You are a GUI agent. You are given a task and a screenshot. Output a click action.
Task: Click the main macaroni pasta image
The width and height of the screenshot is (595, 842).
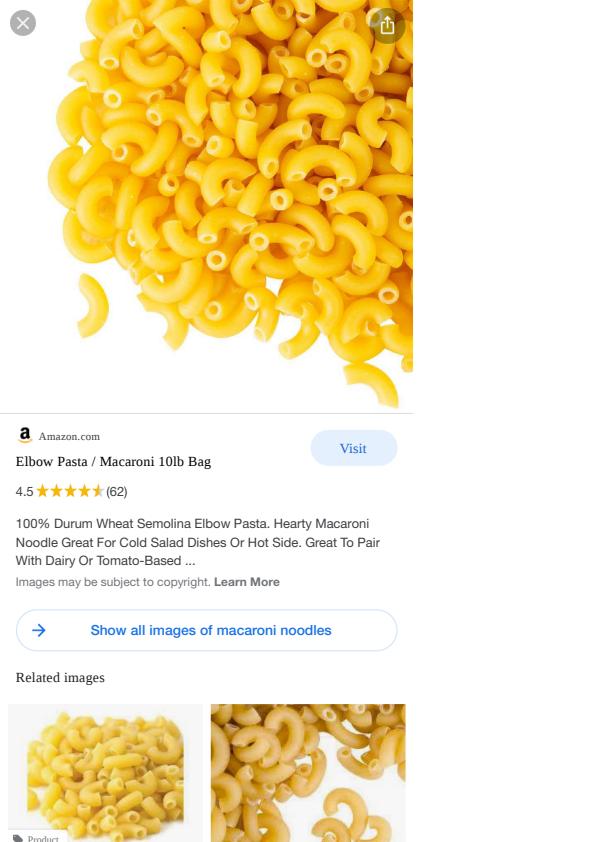[x=207, y=204]
